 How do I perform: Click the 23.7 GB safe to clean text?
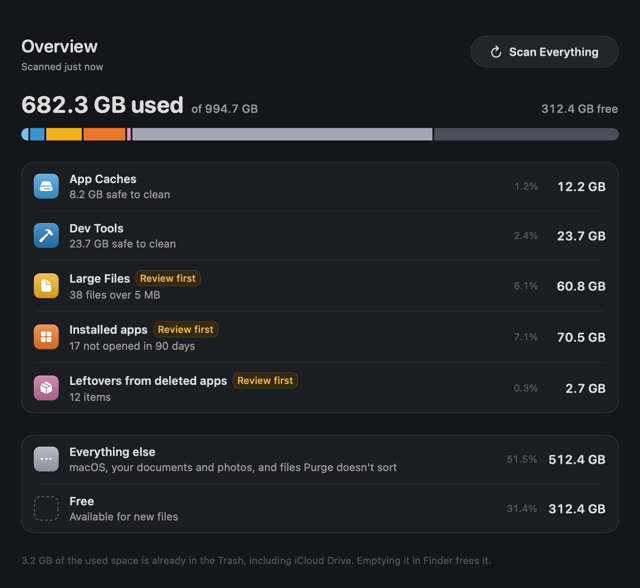tap(122, 244)
